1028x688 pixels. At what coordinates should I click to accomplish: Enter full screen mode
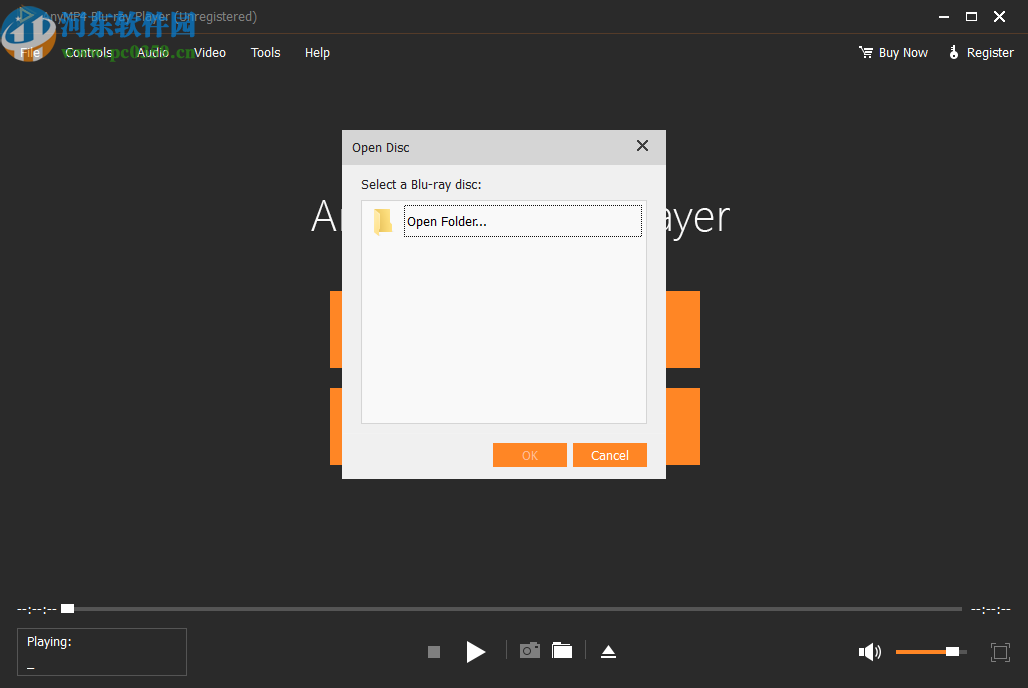tap(1000, 652)
